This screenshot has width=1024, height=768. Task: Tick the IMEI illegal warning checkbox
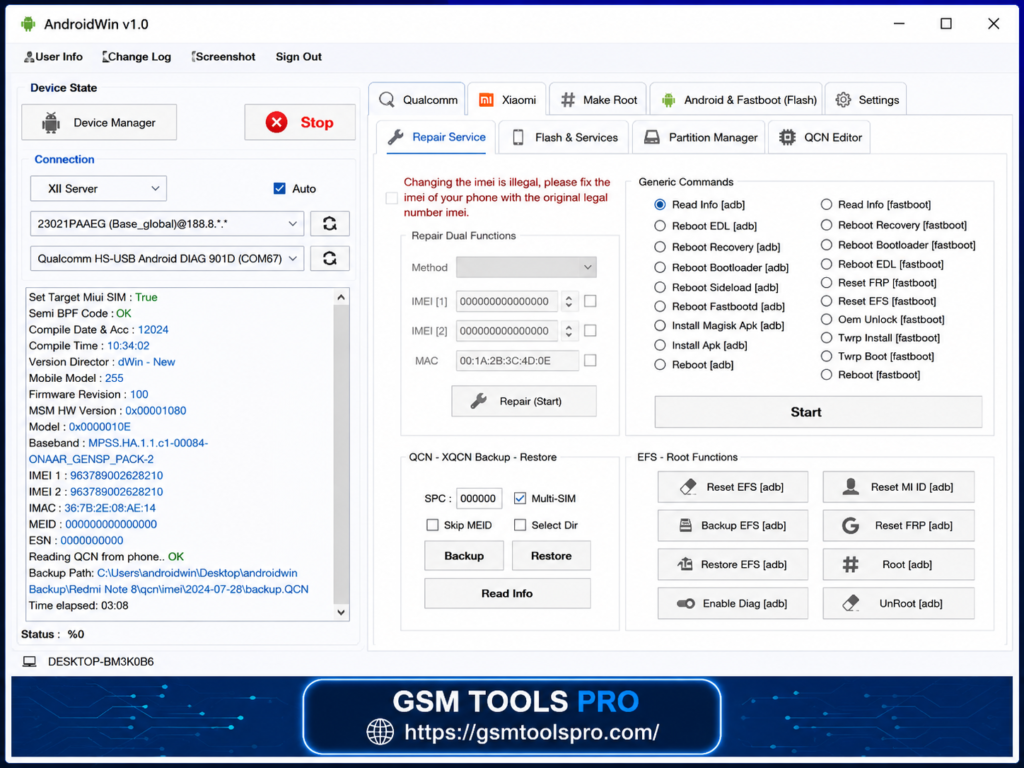[x=392, y=198]
